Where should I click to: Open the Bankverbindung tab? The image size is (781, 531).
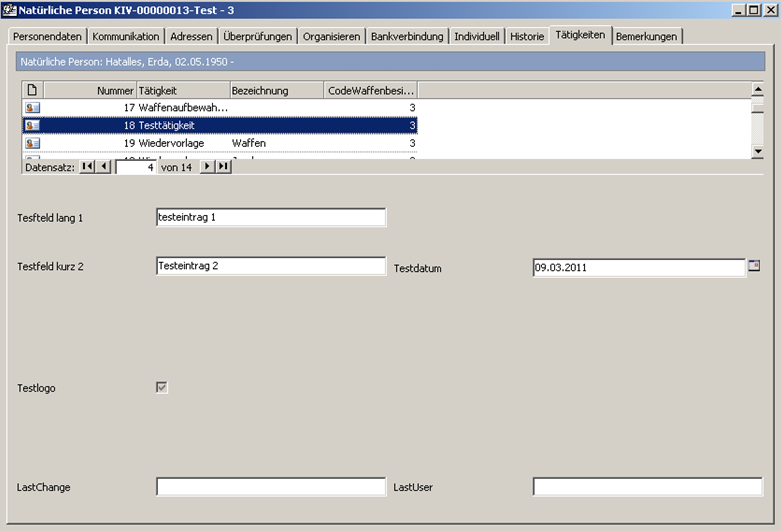[406, 36]
